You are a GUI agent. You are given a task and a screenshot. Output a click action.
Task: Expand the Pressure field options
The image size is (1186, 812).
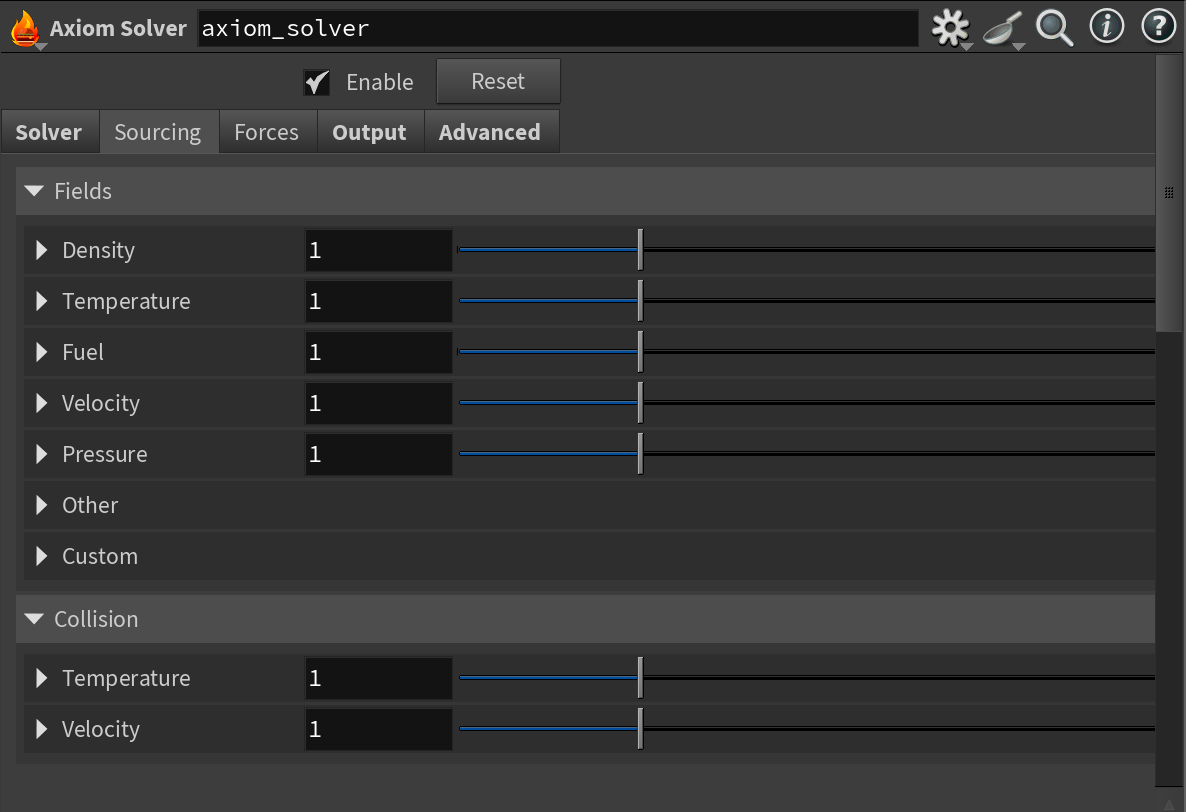(42, 454)
